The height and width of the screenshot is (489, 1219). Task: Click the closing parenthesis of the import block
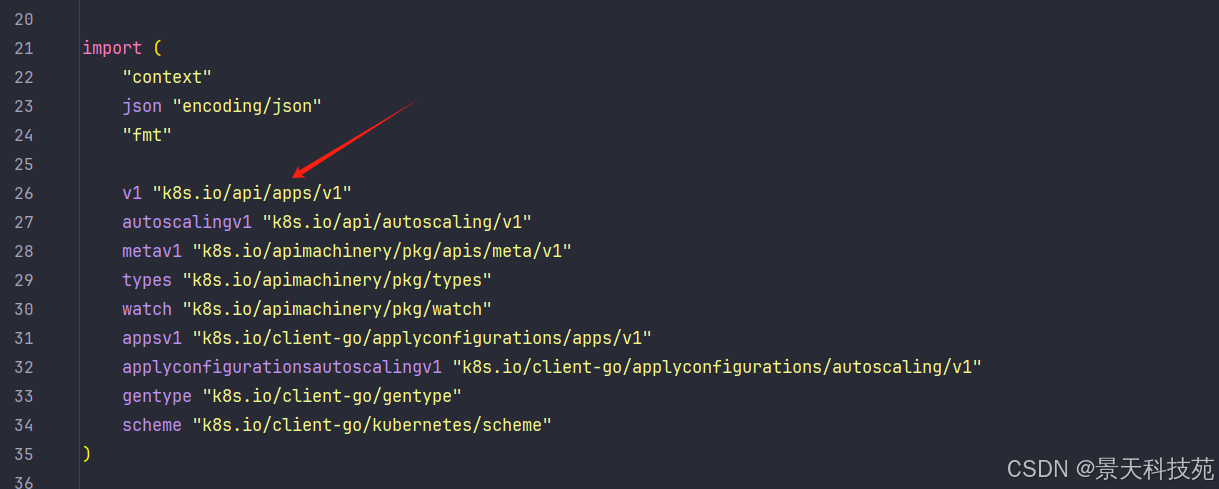(87, 454)
